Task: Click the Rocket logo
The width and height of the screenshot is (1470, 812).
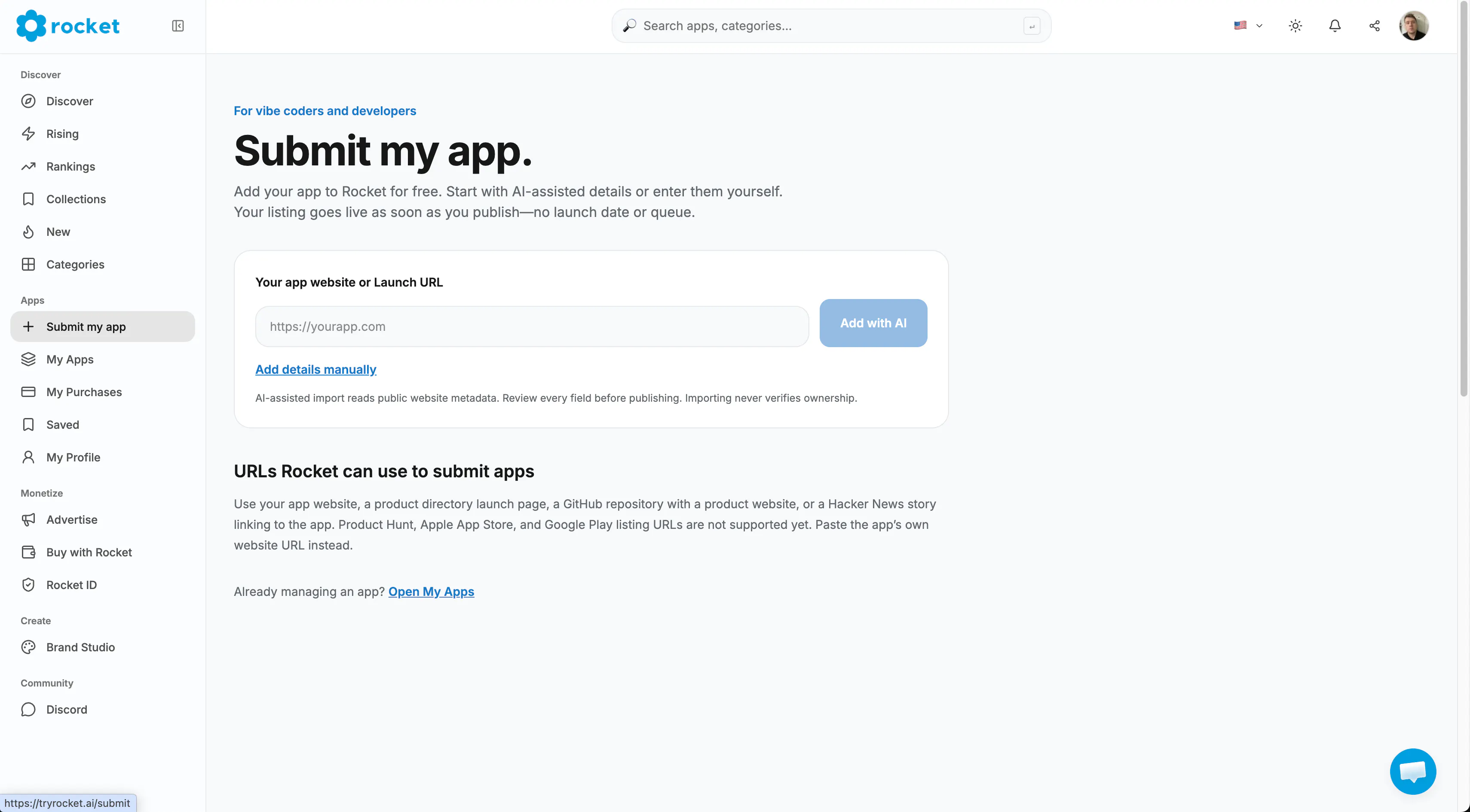Action: click(67, 26)
